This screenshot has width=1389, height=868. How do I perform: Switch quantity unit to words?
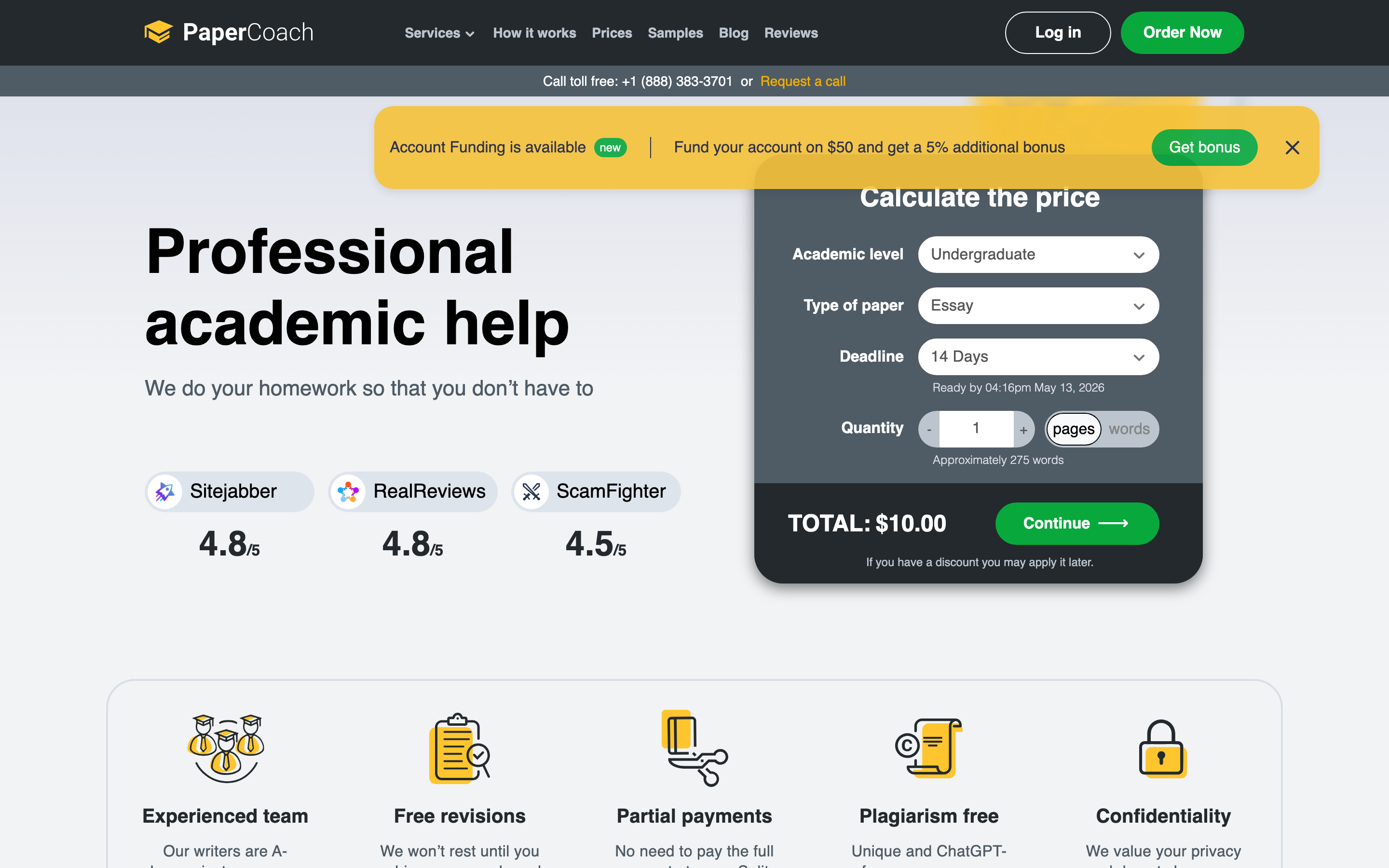[1129, 429]
